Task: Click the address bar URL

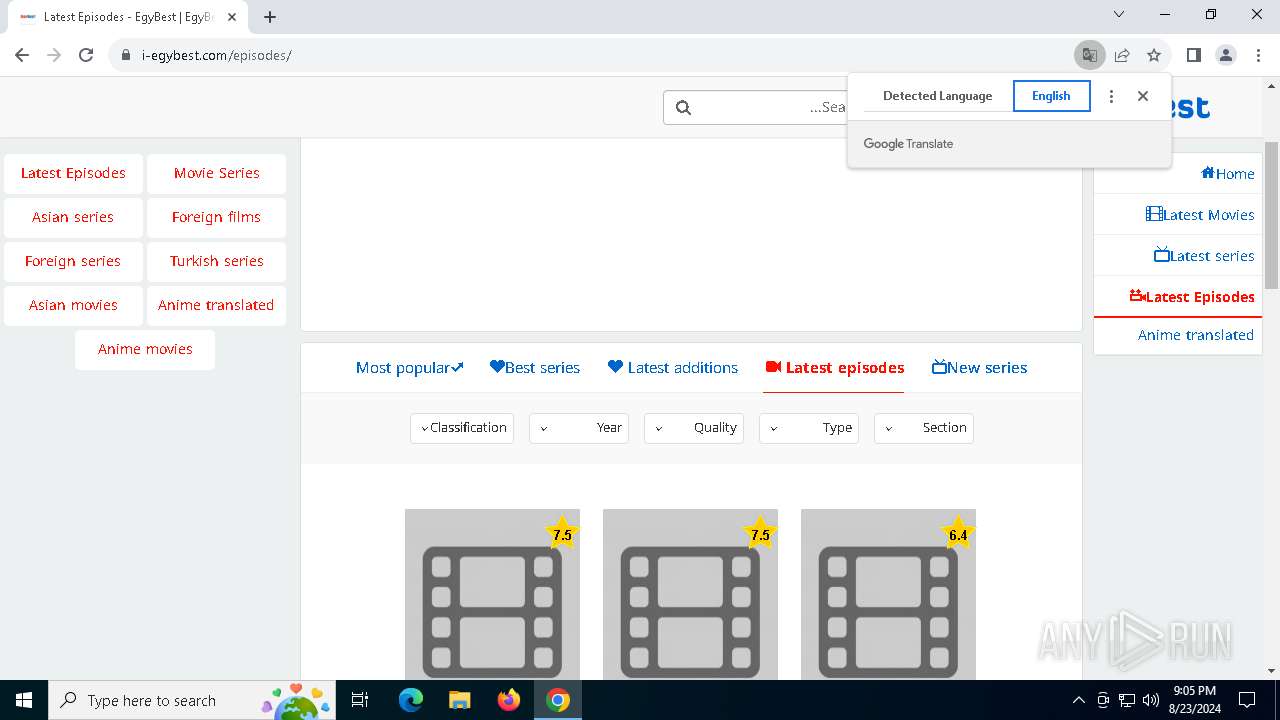Action: [217, 55]
